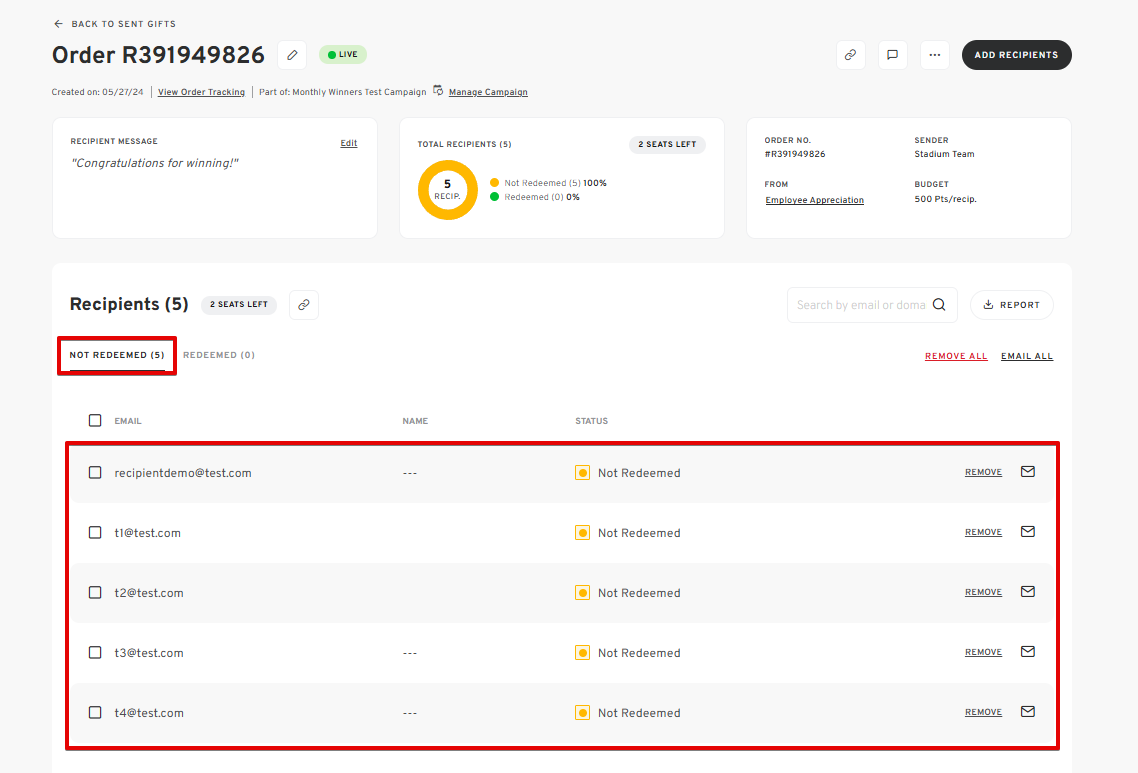Click the Order R391949826 title

(158, 55)
